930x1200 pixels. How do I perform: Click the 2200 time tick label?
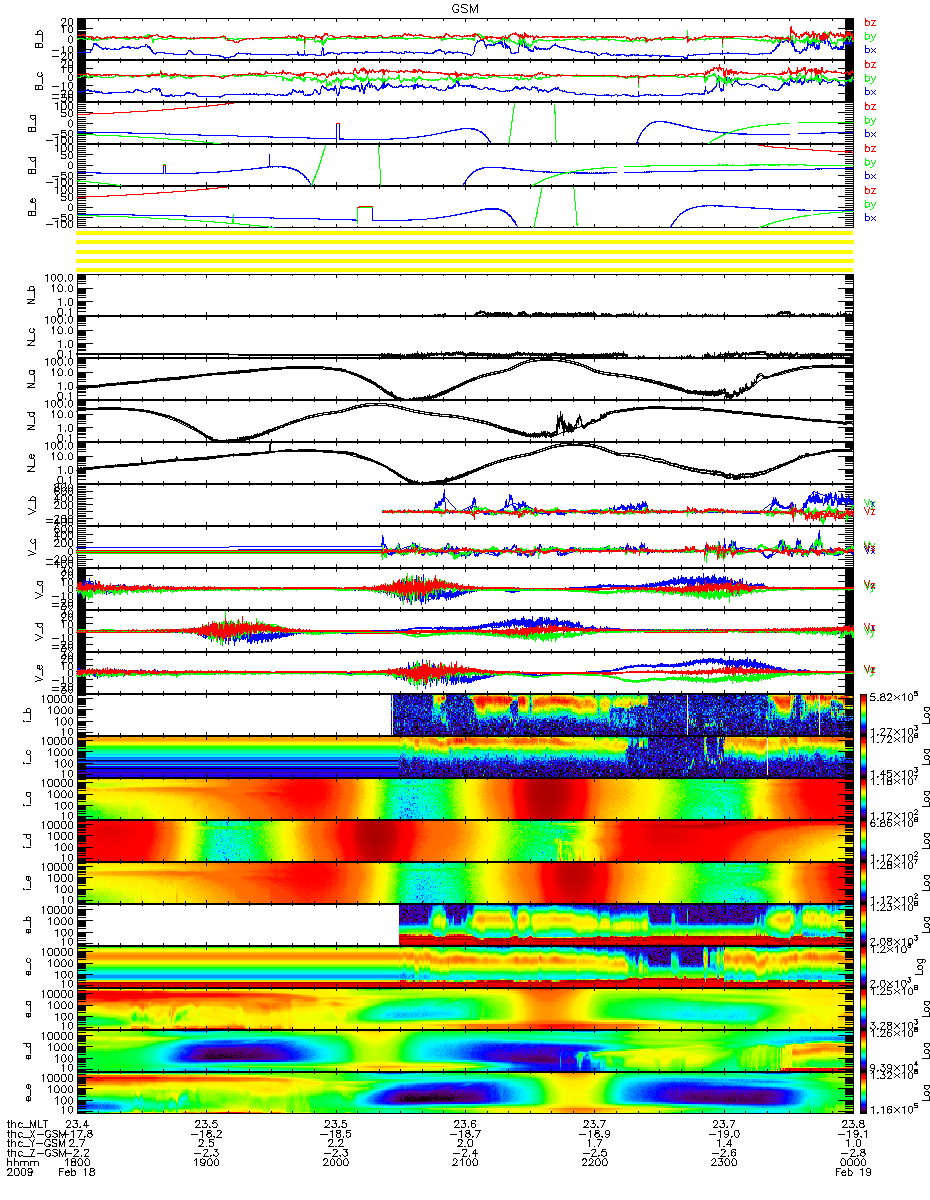click(x=594, y=1163)
